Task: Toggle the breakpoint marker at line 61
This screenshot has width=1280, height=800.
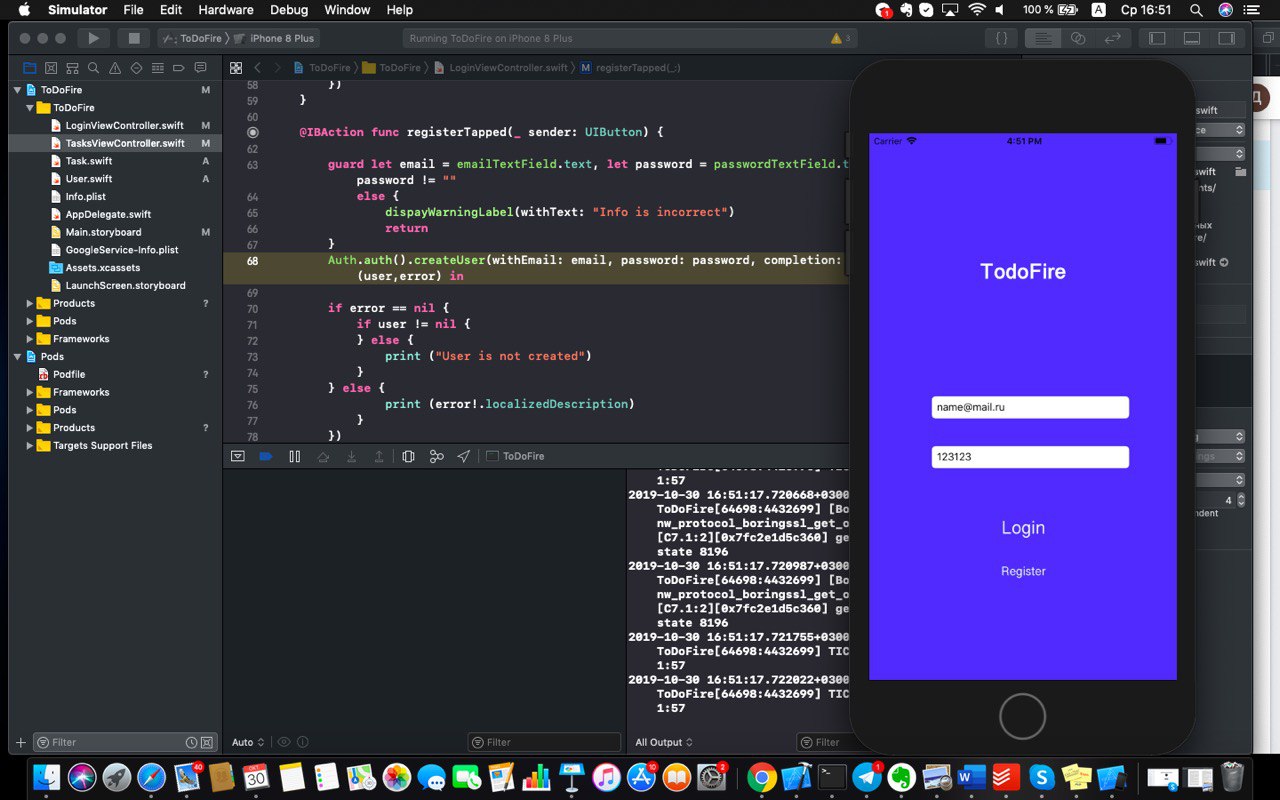Action: [252, 132]
